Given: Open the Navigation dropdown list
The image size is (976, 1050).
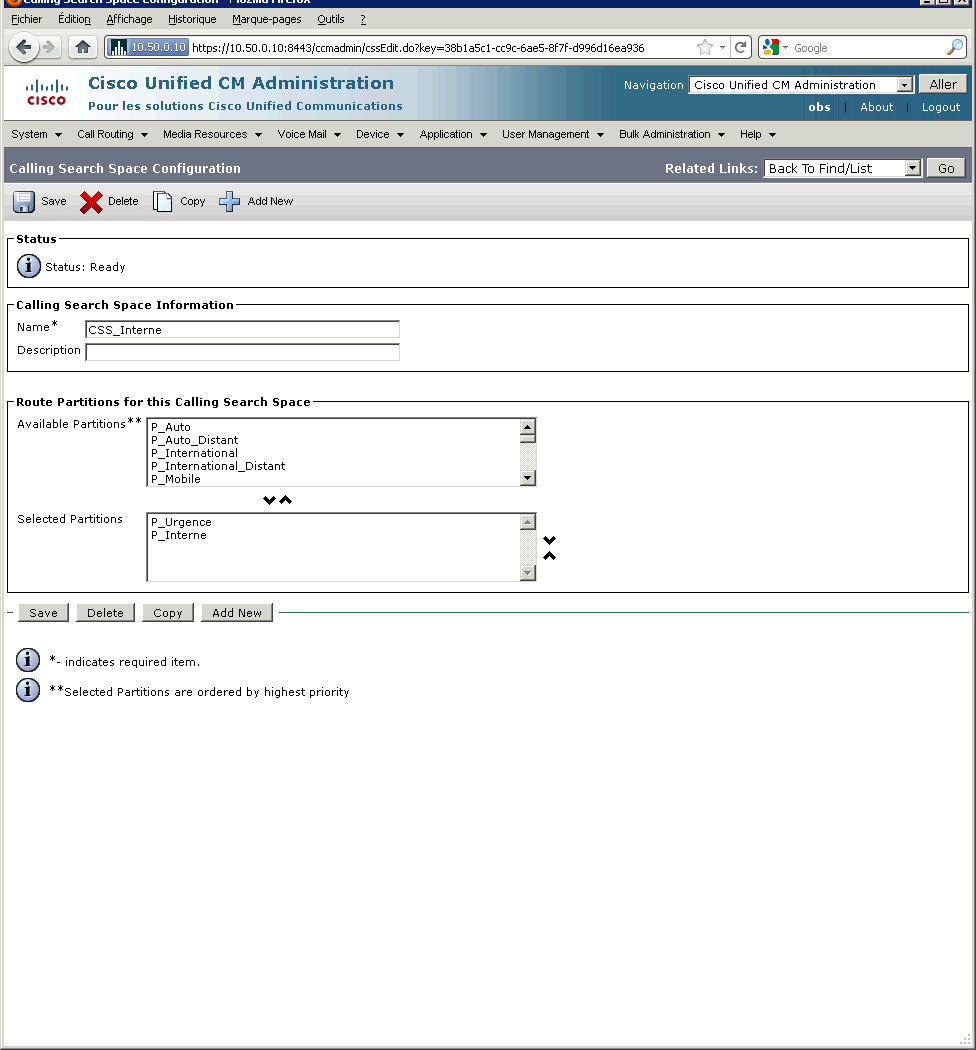Looking at the screenshot, I should (x=800, y=85).
